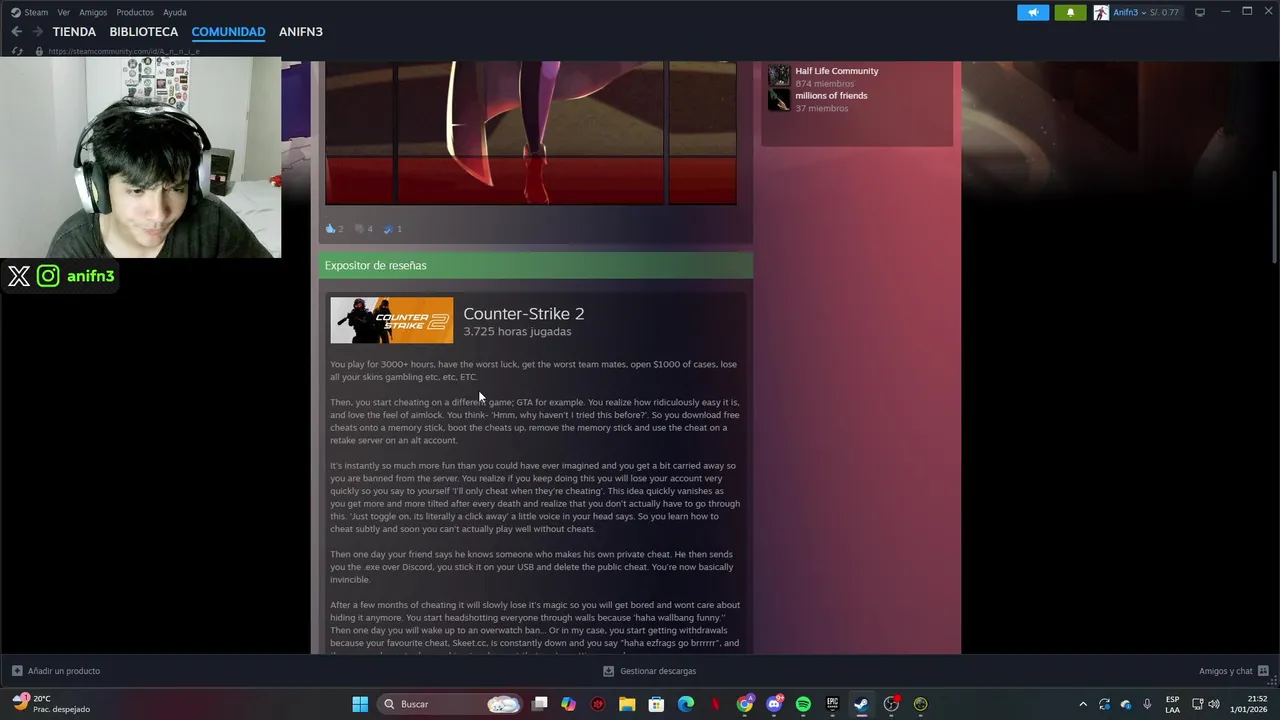Open Epic Games Launcher on the taskbar

point(832,704)
